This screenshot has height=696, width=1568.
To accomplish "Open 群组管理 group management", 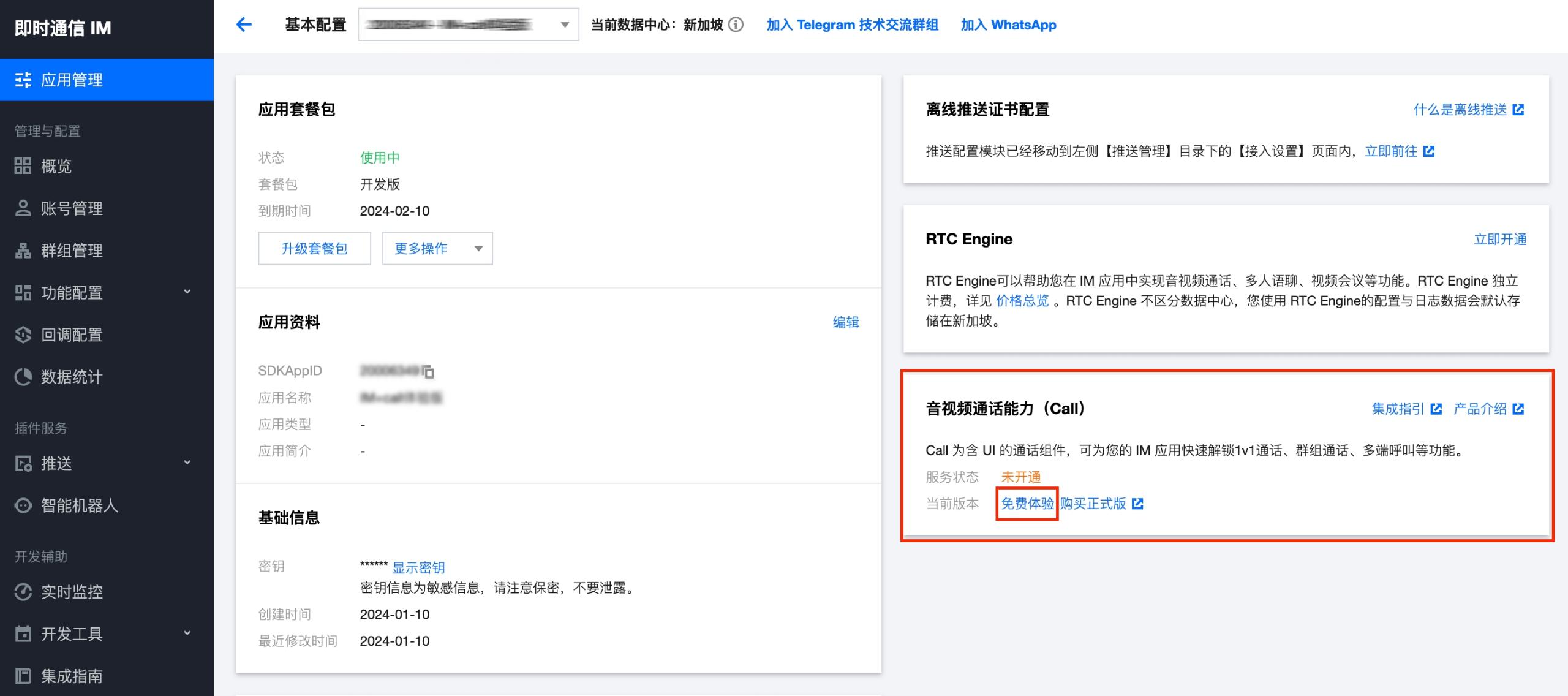I will click(x=72, y=251).
